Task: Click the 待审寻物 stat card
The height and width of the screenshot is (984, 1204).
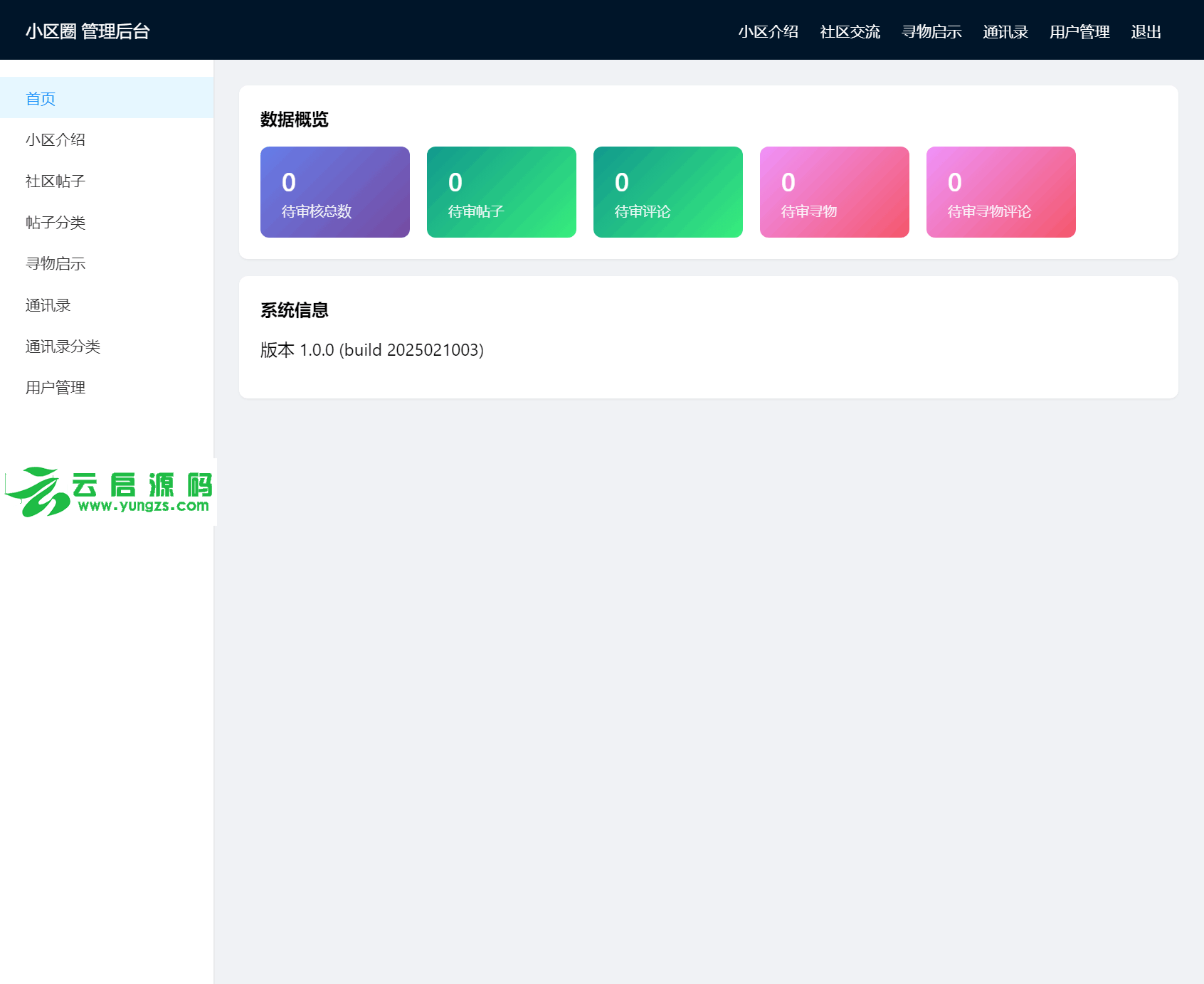Action: click(835, 192)
